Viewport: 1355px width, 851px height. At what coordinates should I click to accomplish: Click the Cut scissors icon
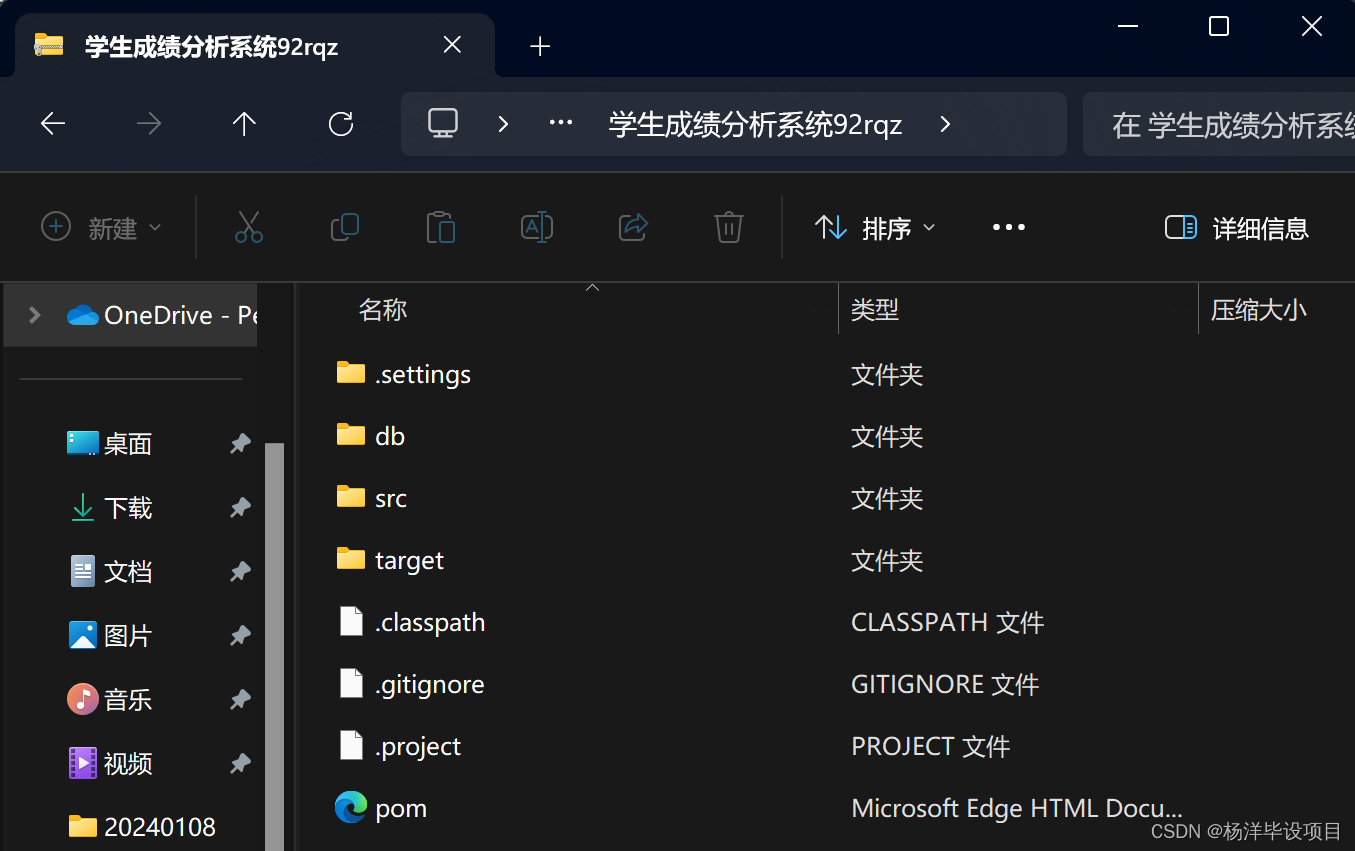tap(249, 228)
